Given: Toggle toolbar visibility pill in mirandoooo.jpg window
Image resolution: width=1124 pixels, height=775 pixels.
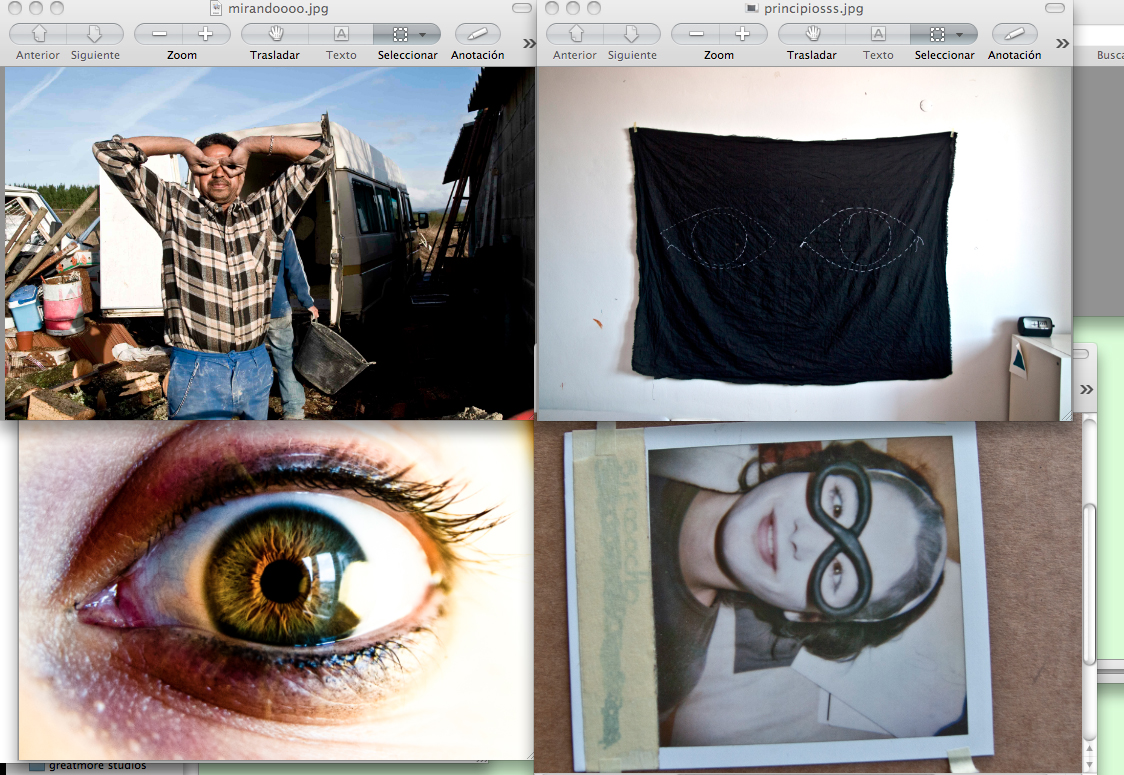Looking at the screenshot, I should click(522, 8).
